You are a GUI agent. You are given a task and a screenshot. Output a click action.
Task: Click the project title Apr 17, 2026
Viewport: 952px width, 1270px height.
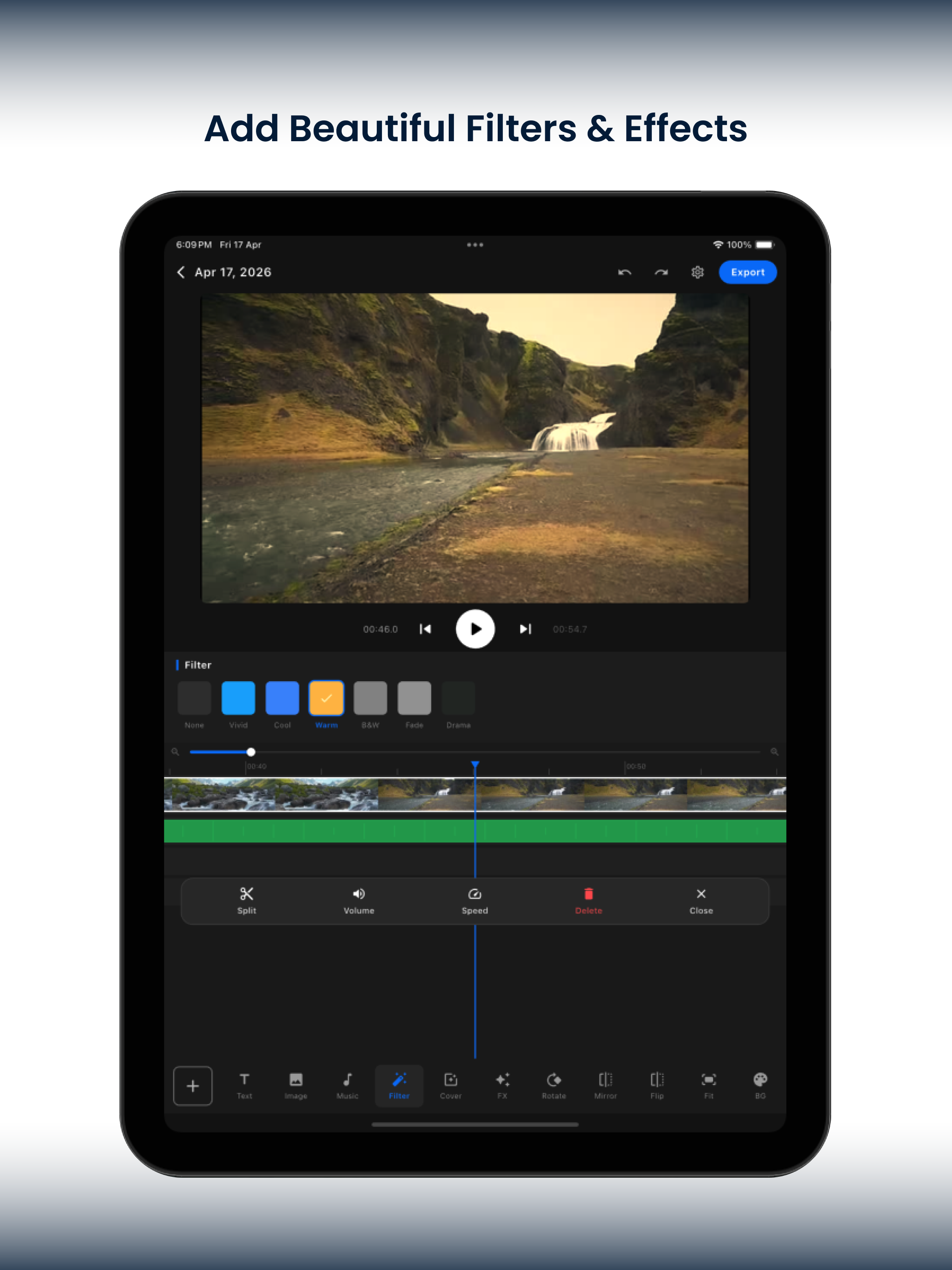233,272
